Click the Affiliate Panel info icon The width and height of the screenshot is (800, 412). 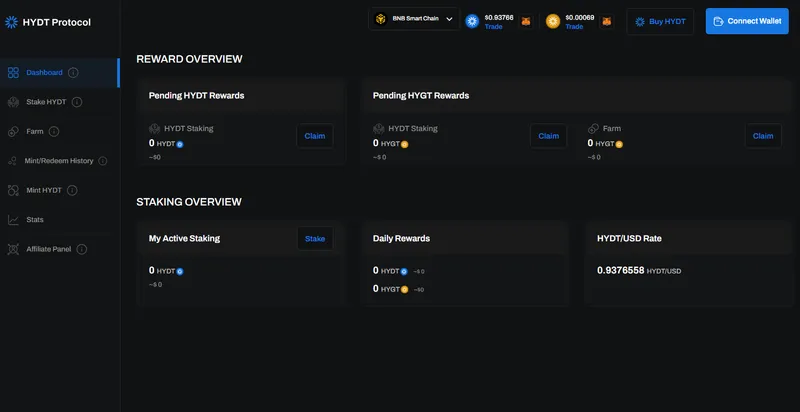click(82, 249)
